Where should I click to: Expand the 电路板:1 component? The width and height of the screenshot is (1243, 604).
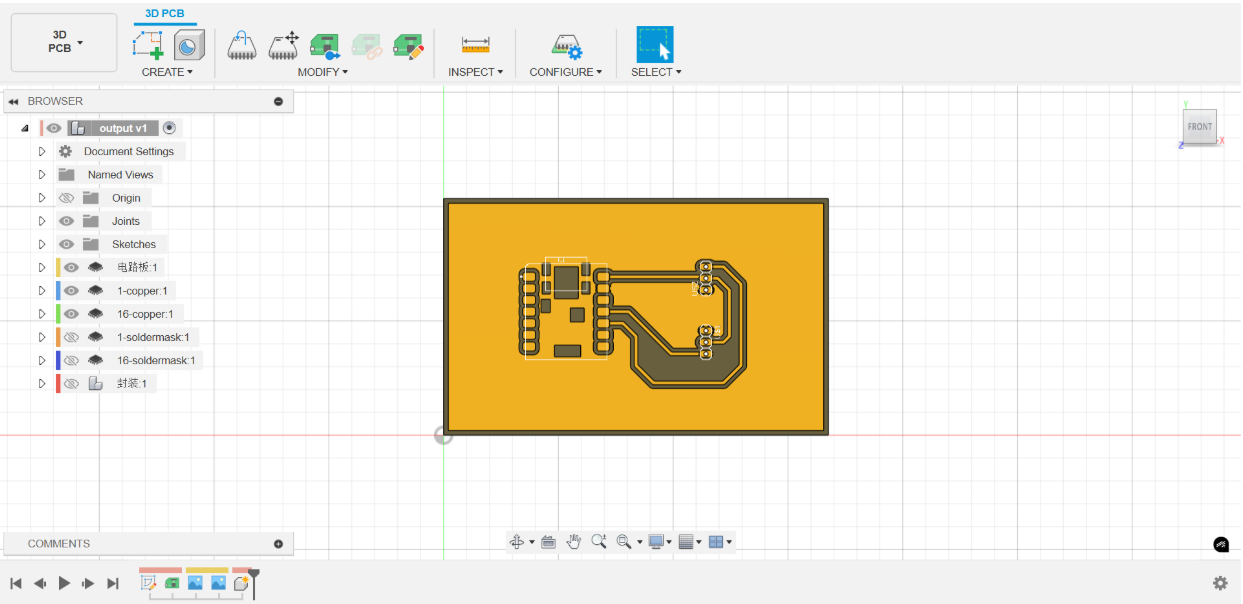(x=42, y=267)
